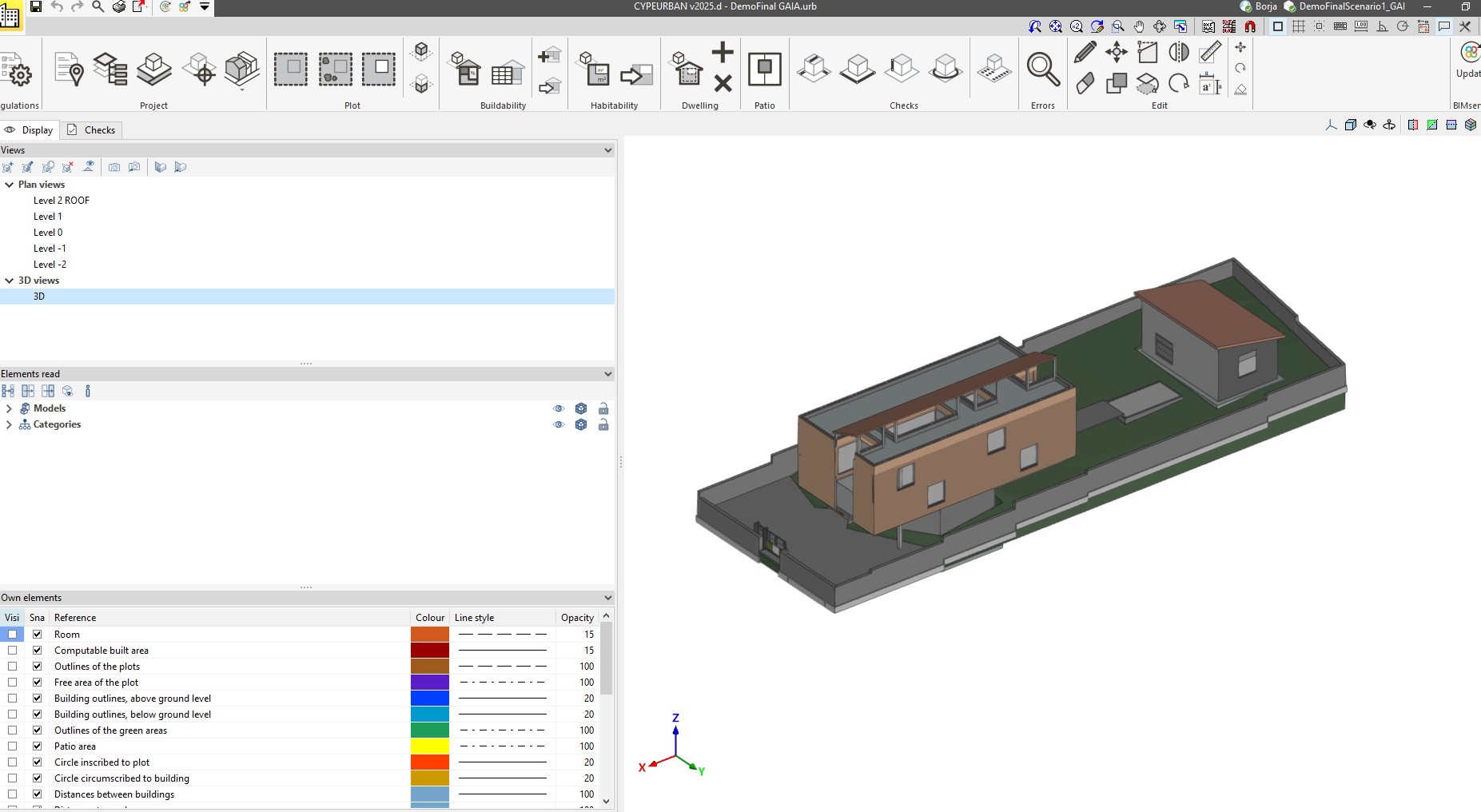Open the rotate tool in Edit group
Image resolution: width=1481 pixels, height=812 pixels.
point(1178,83)
